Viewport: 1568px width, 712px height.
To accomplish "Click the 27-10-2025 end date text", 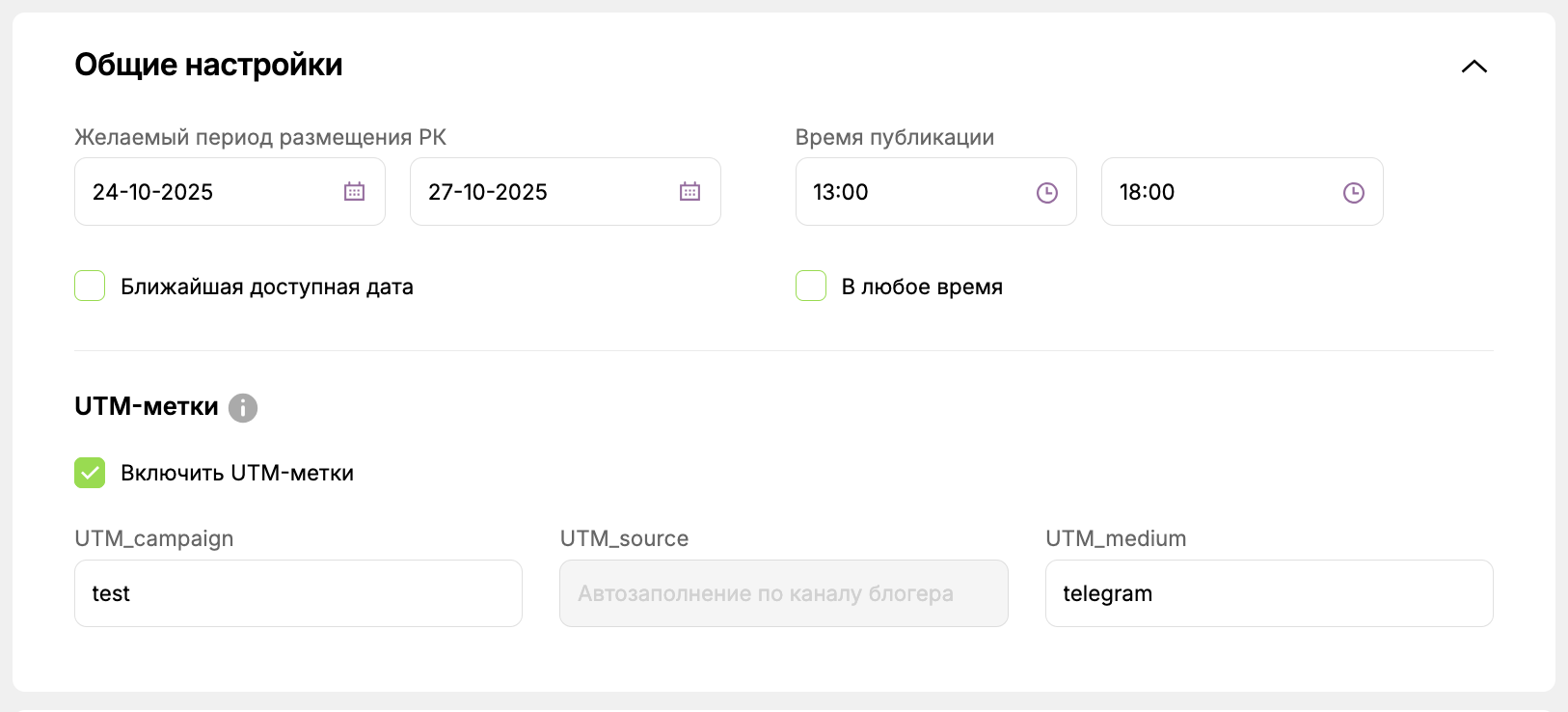I will (x=488, y=192).
